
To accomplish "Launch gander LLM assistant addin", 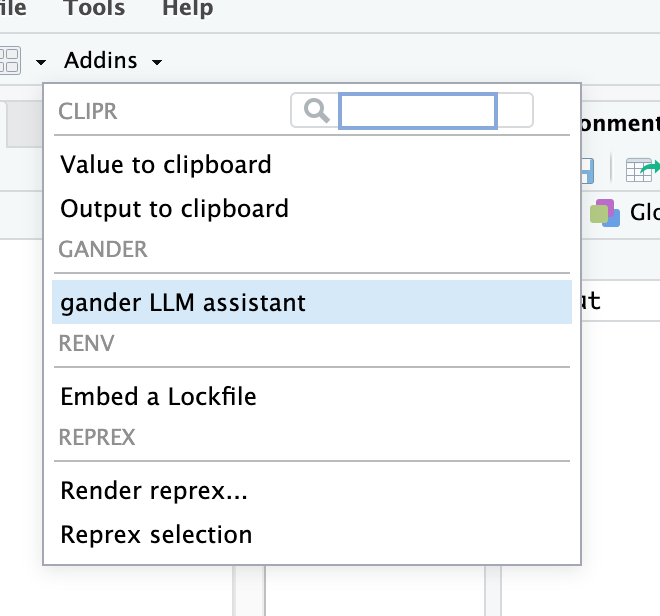I will [183, 302].
